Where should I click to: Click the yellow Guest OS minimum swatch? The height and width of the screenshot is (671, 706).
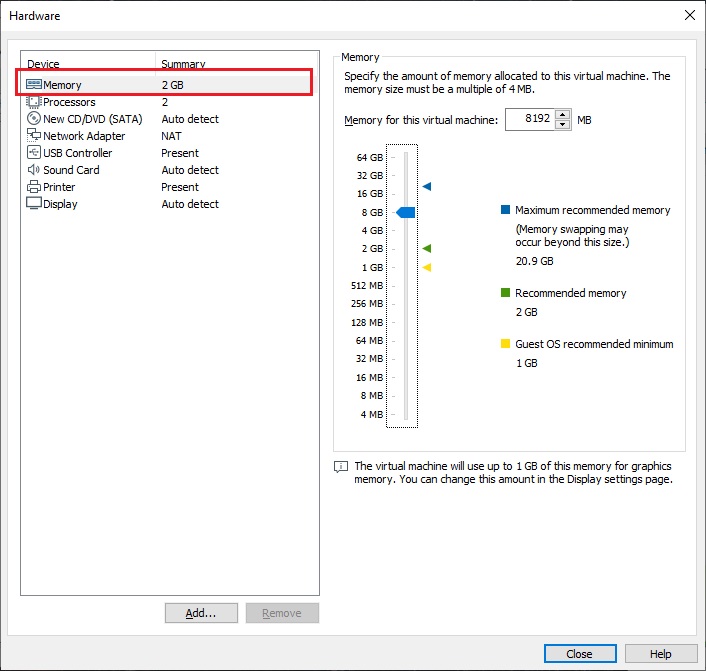tap(505, 344)
